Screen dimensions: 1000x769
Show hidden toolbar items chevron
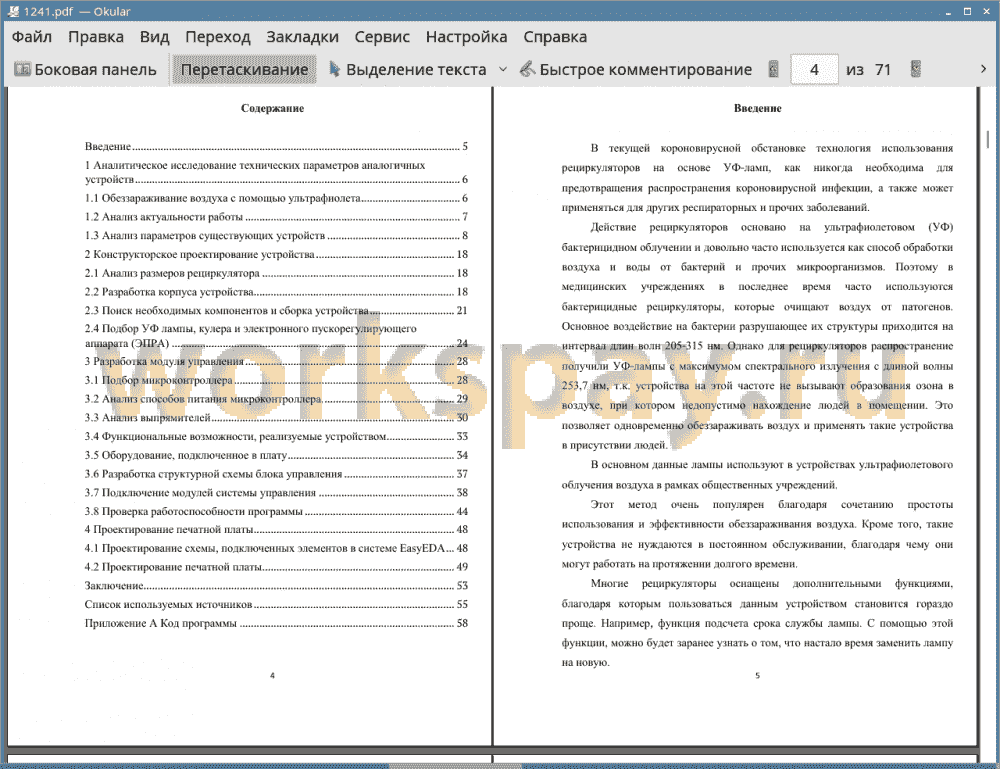click(983, 69)
